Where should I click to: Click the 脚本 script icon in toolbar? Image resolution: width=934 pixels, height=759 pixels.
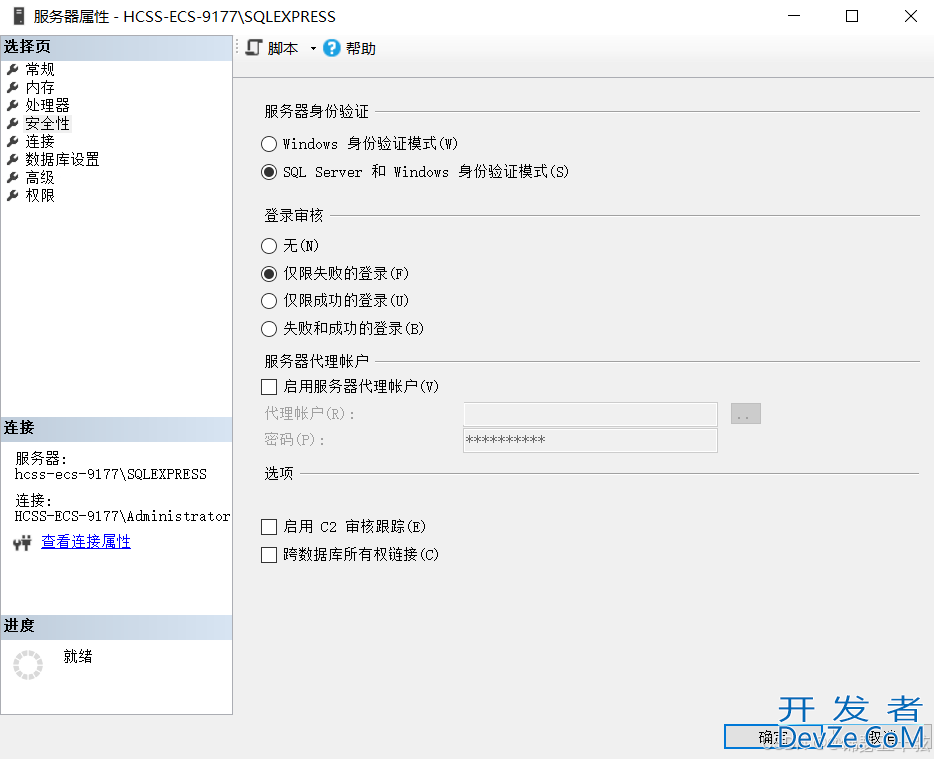tap(254, 48)
